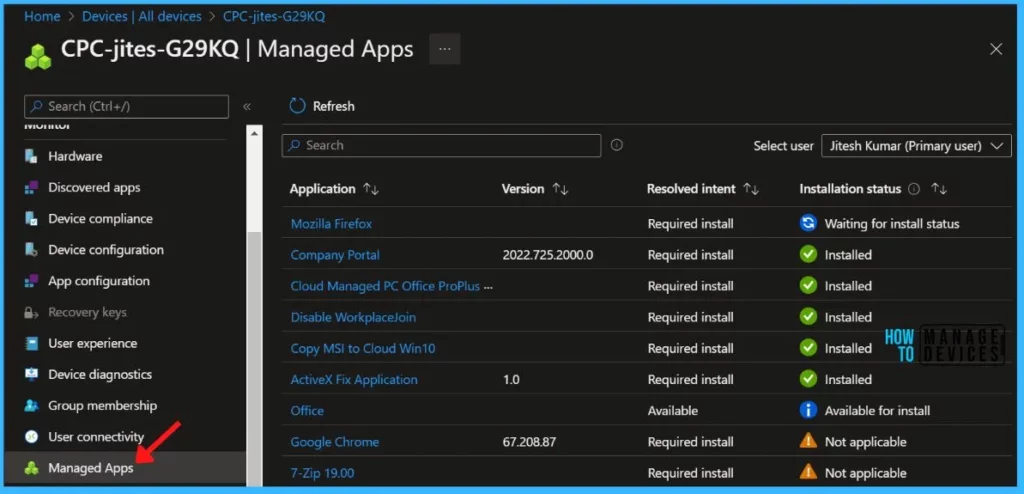Click the sidebar scrollbar up arrow
The height and width of the screenshot is (494, 1024).
click(254, 133)
